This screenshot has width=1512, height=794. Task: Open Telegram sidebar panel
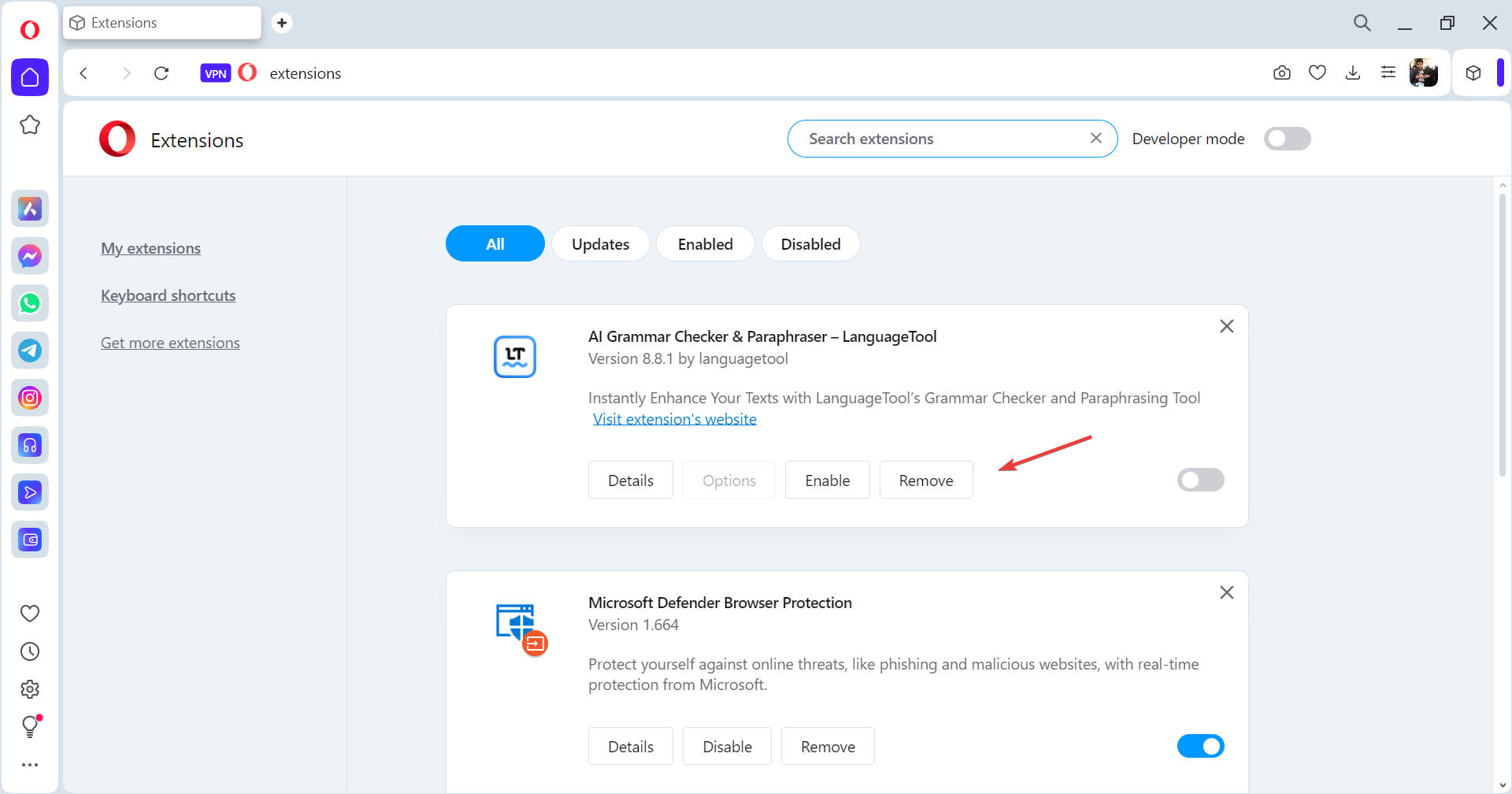pyautogui.click(x=30, y=351)
